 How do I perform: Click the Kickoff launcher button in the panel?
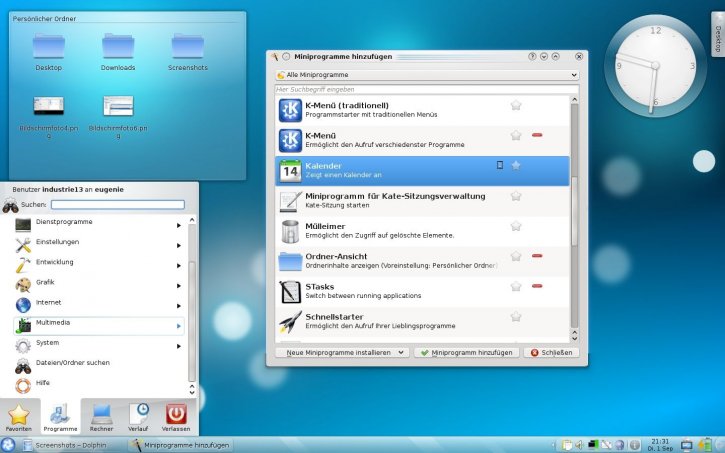point(8,445)
